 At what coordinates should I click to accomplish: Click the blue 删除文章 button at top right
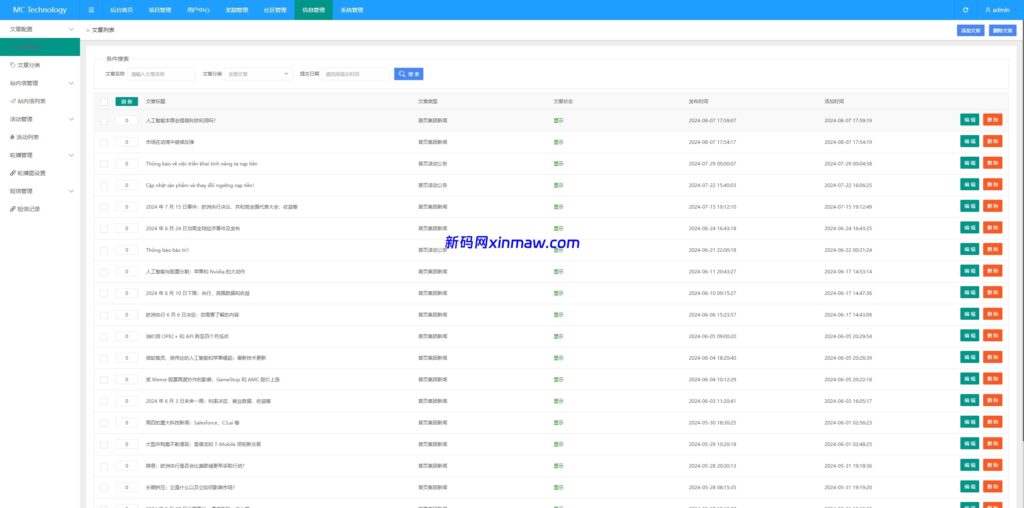tap(1002, 30)
